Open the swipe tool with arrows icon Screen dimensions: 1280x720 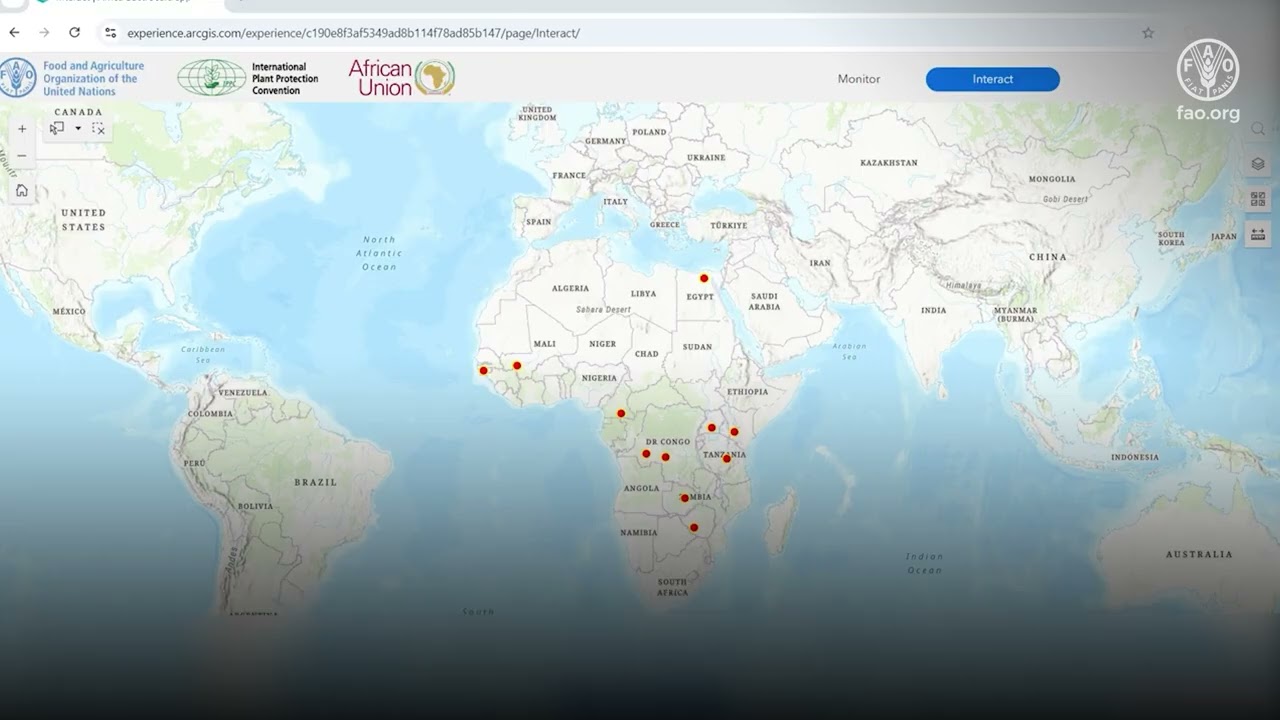point(1258,234)
